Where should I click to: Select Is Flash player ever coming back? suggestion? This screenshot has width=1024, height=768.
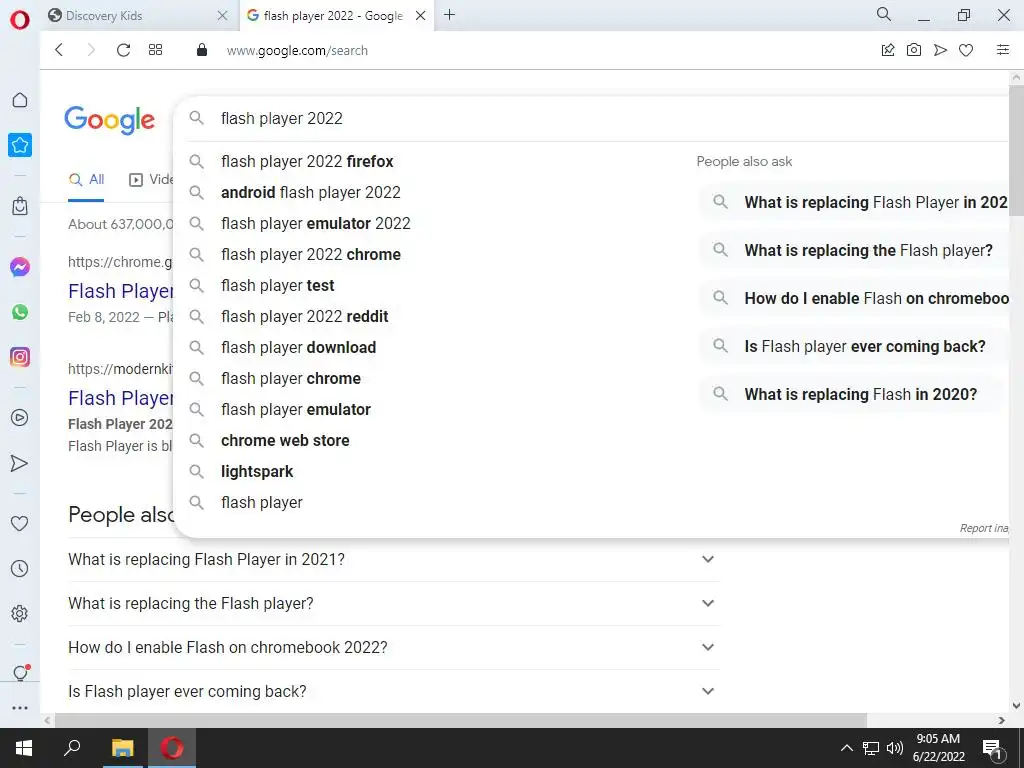point(854,346)
